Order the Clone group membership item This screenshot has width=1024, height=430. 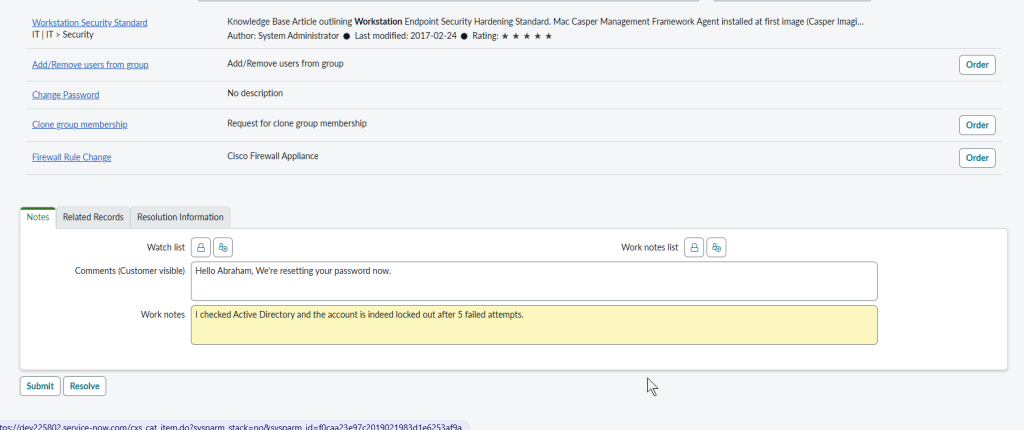tap(977, 125)
